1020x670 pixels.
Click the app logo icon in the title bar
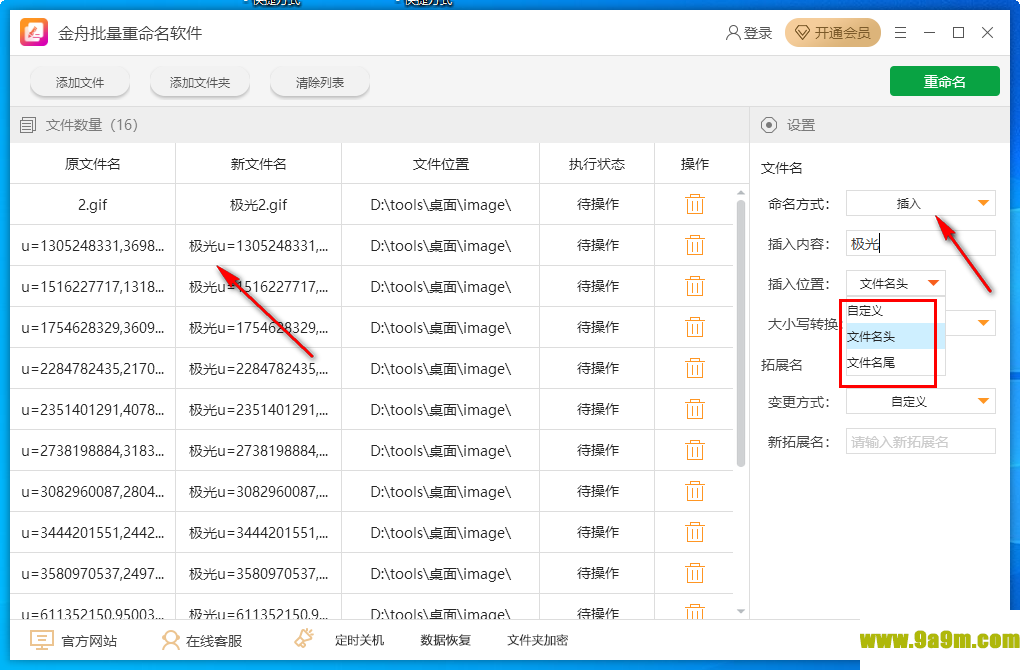click(34, 33)
